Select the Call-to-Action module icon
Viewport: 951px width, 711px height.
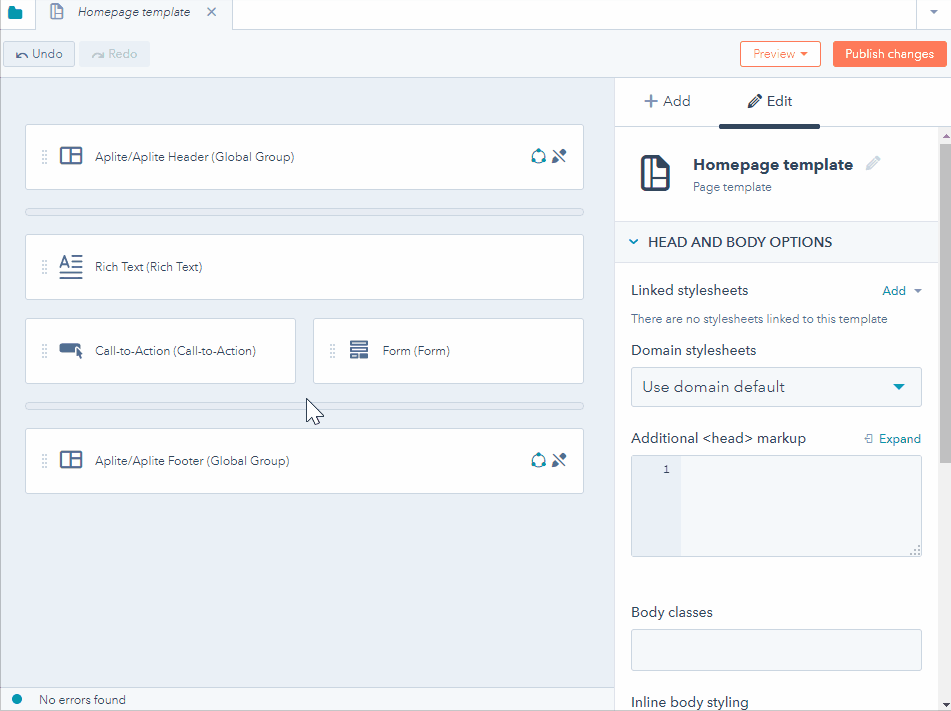click(70, 351)
